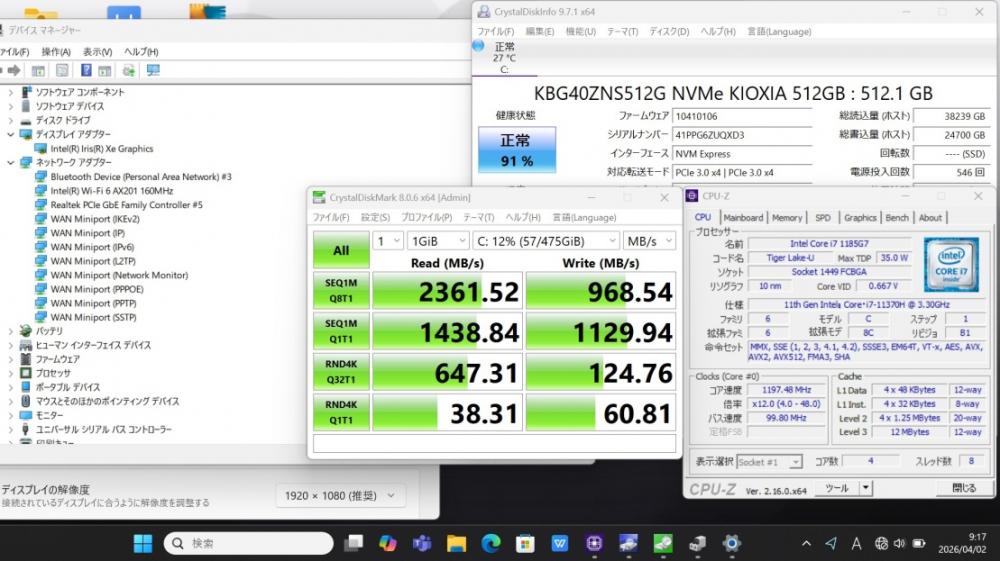The image size is (1000, 561).
Task: Select Intel(R) Wi-Fi 6 AX201 160MHz device
Action: (x=111, y=190)
